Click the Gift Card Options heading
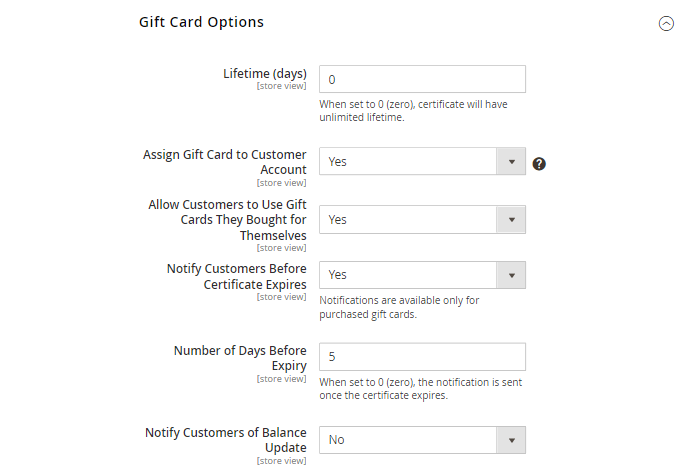 coord(201,22)
